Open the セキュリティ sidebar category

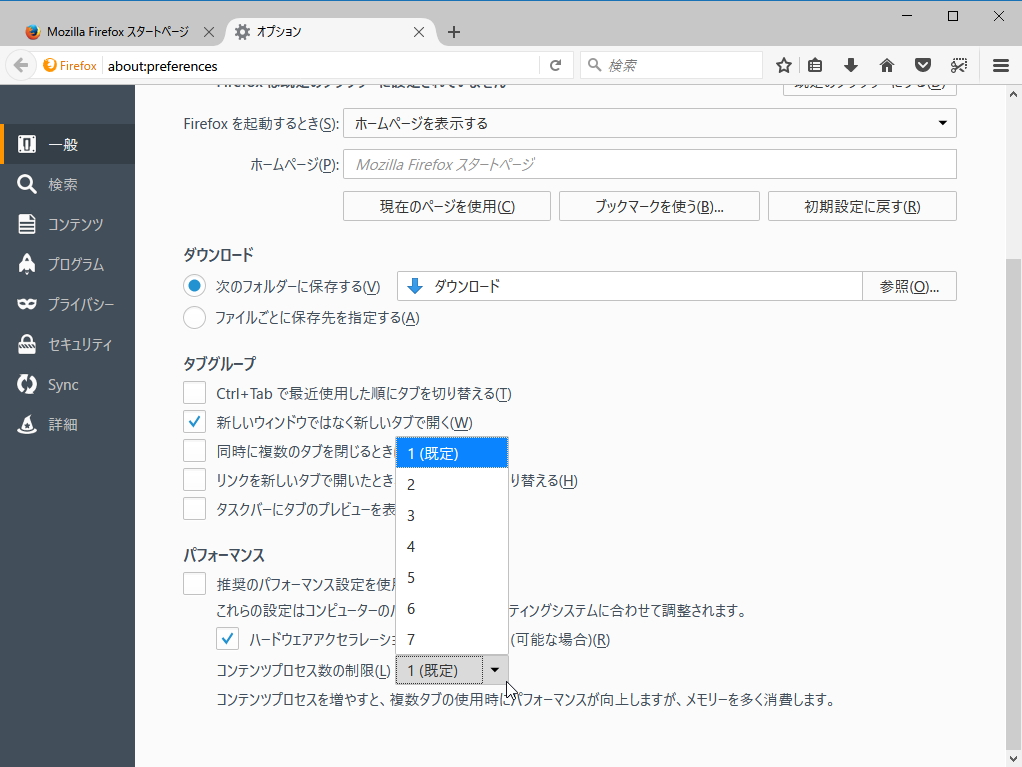tap(67, 344)
